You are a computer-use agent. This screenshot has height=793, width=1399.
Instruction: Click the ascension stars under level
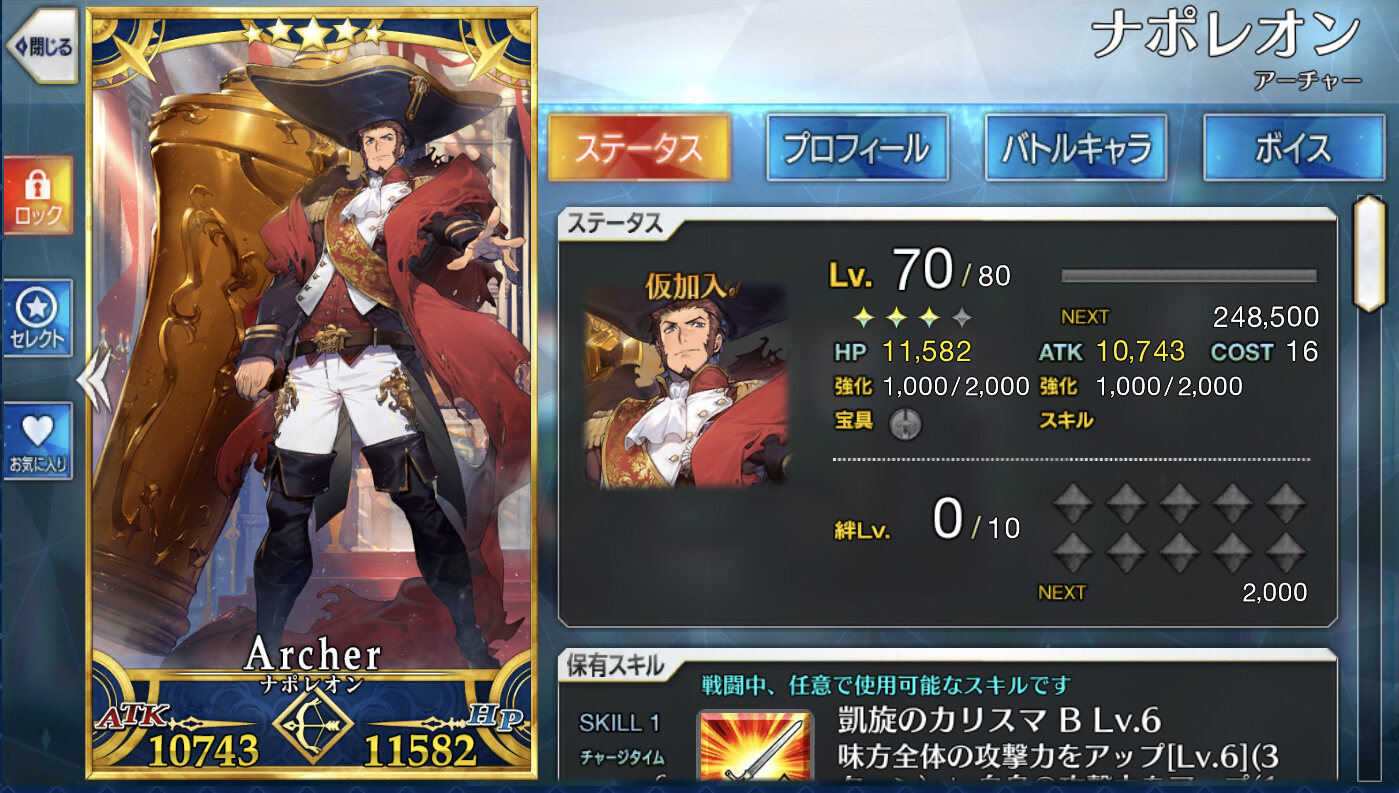[x=910, y=318]
